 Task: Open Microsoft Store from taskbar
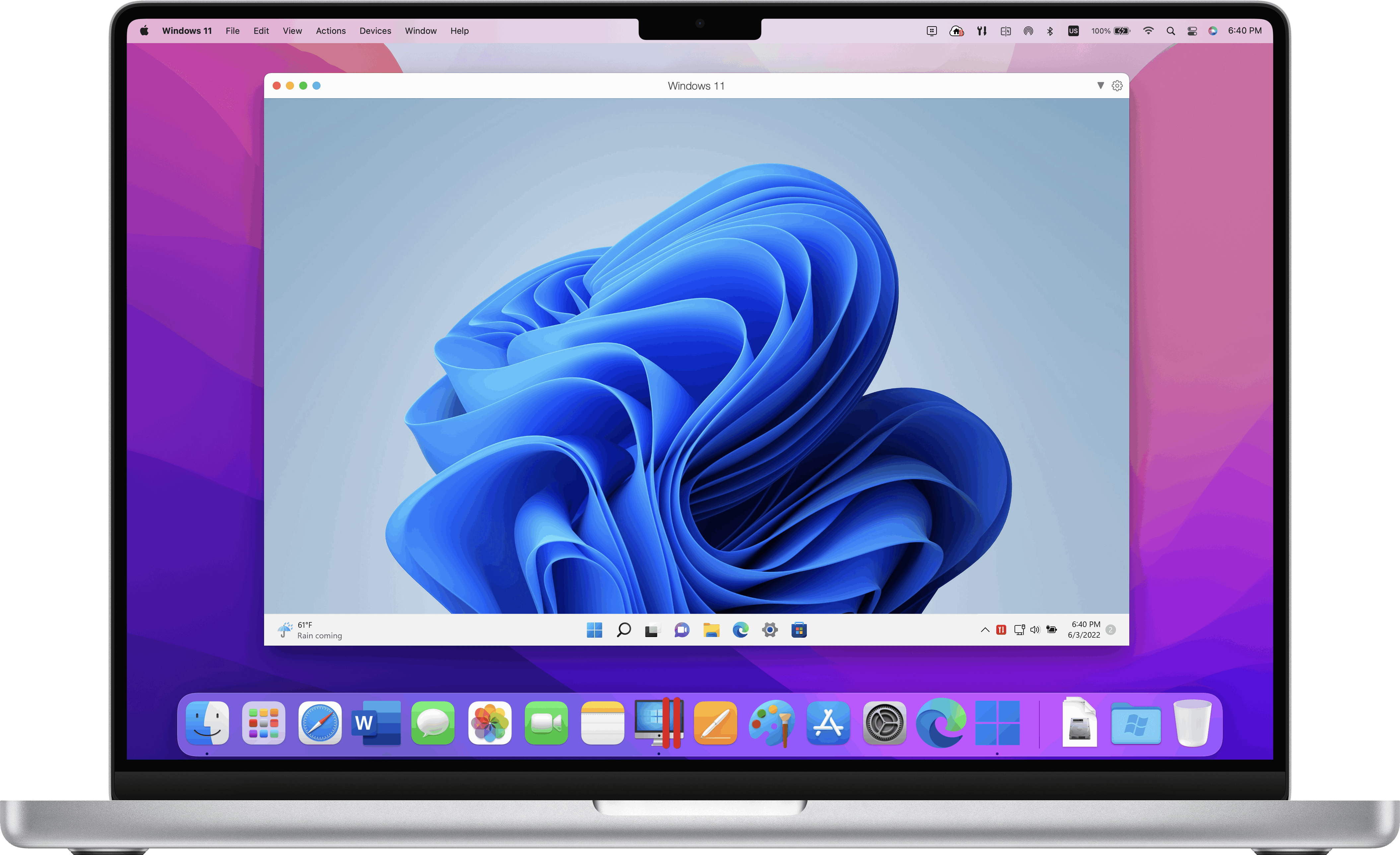point(799,629)
